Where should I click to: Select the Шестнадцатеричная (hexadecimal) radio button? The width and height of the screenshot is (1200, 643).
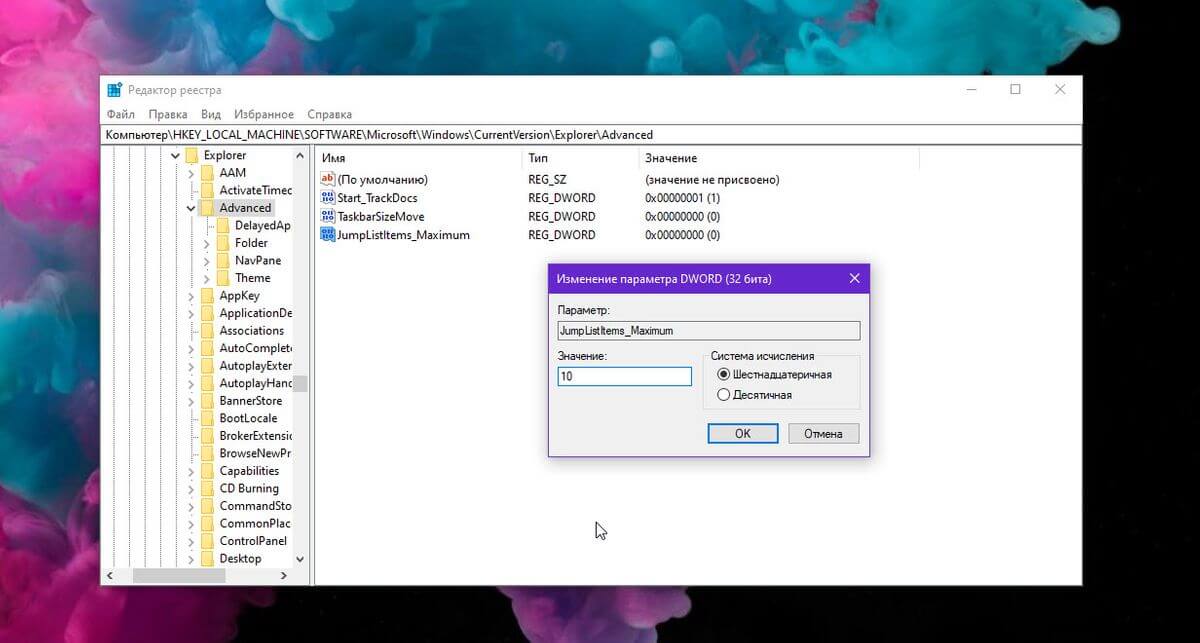click(x=724, y=374)
